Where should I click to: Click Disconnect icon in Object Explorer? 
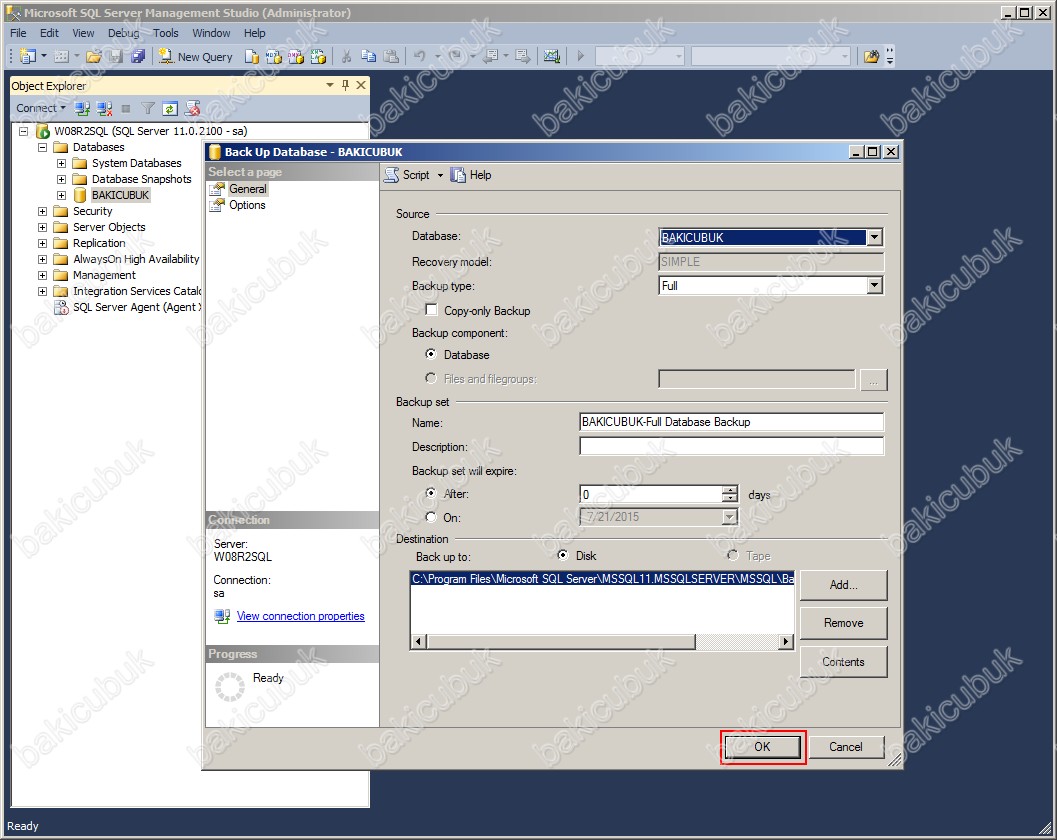point(104,108)
